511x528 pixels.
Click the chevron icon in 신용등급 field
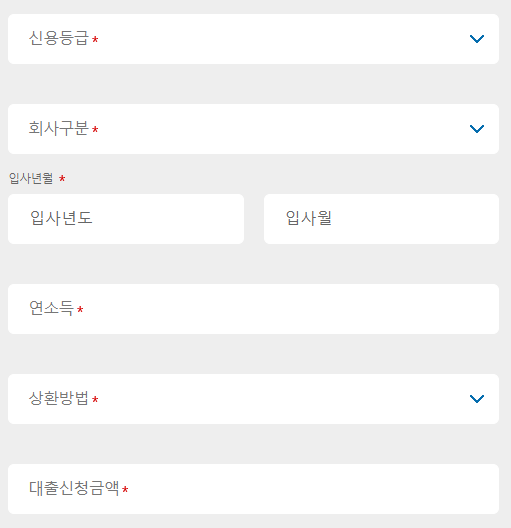(477, 39)
